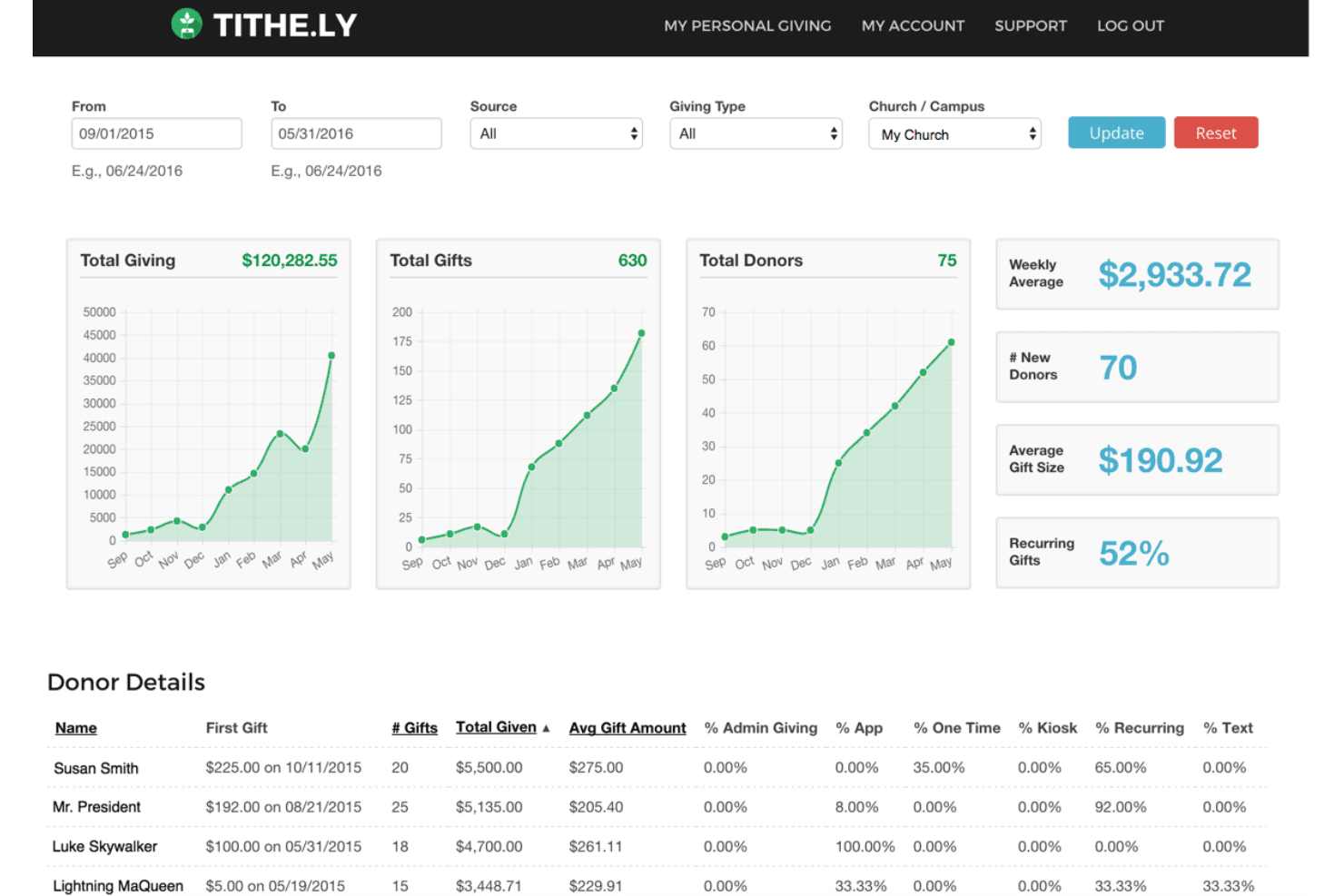1344x896 pixels.
Task: Click the Tithe.ly green logo icon
Action: point(187,25)
